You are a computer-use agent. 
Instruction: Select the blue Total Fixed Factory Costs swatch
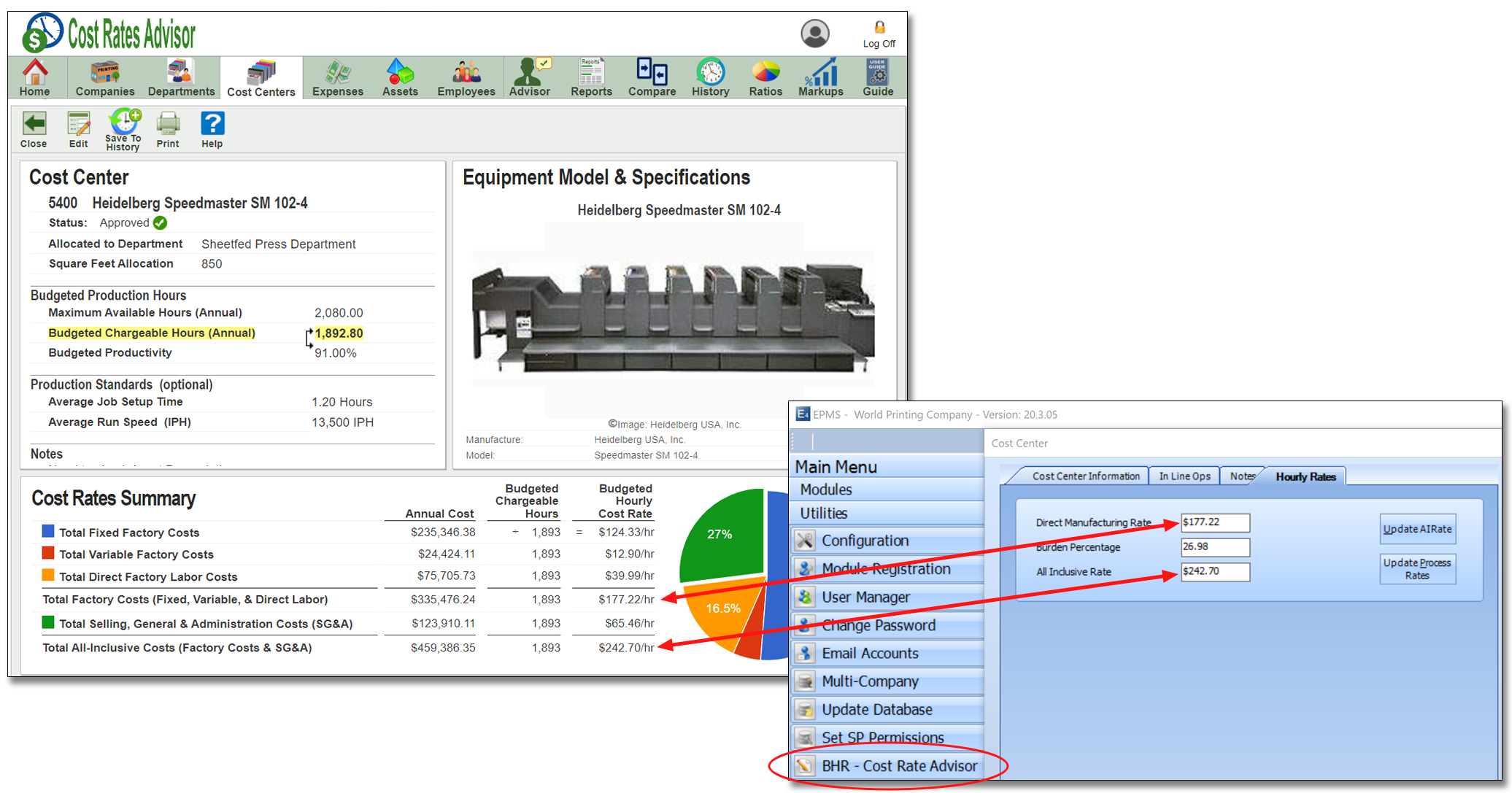tap(48, 531)
